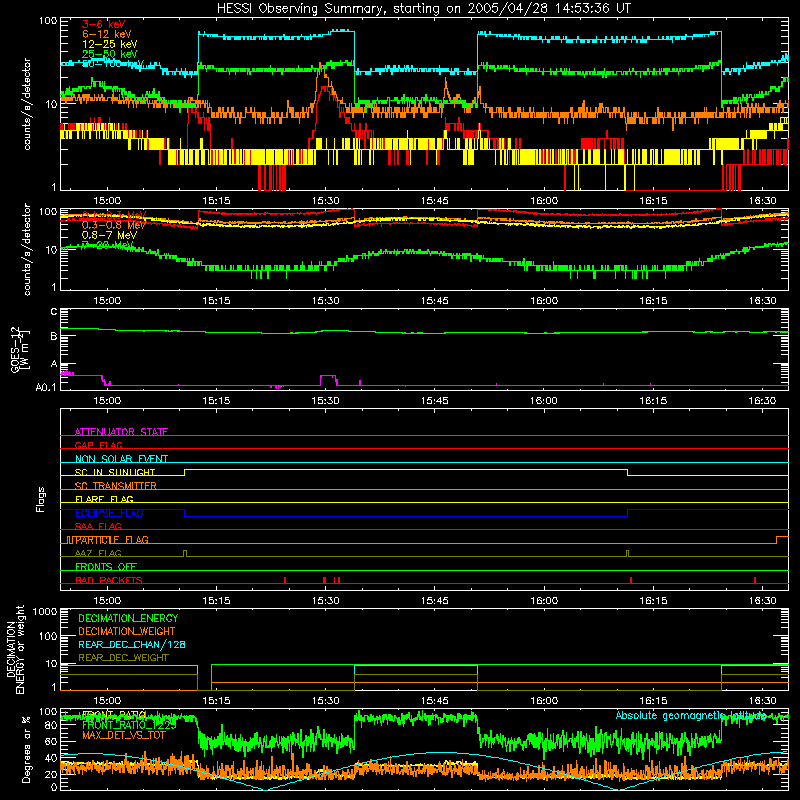Click the '16:00' tick under the decimation panel
This screenshot has height=800, width=800.
point(544,701)
